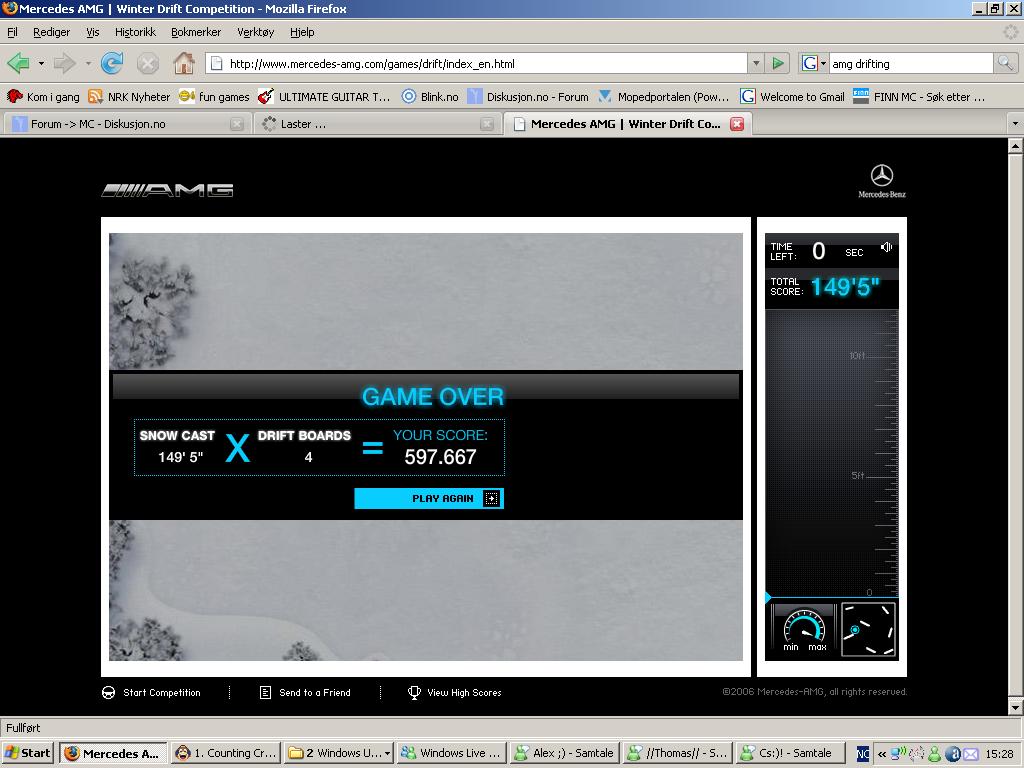
Task: Click the Forward arrow button
Action: tap(65, 63)
